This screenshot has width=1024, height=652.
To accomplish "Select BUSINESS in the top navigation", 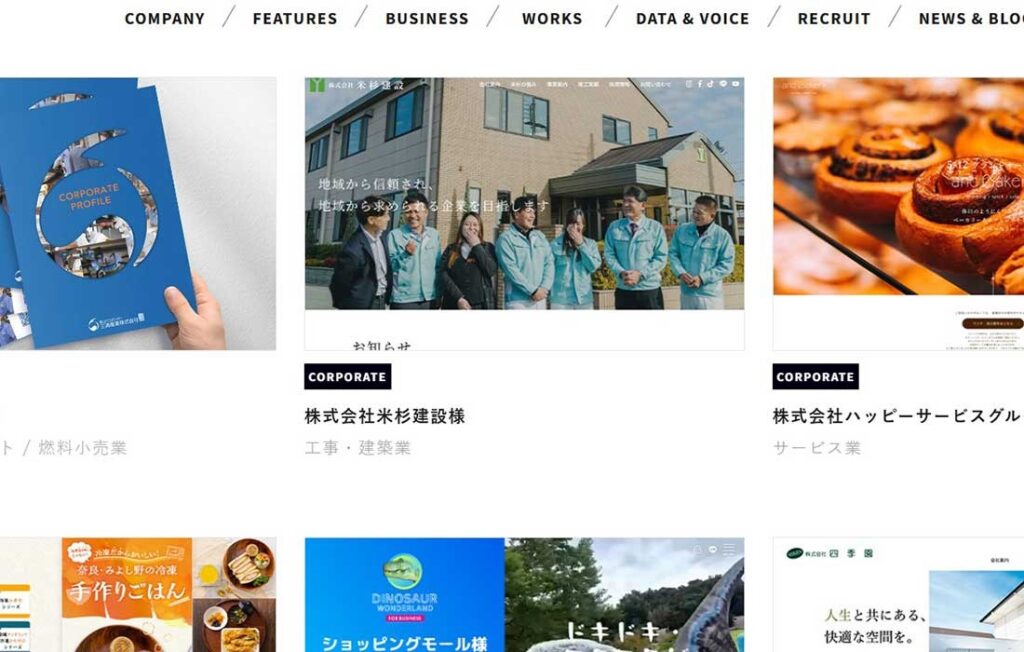I will coord(427,19).
